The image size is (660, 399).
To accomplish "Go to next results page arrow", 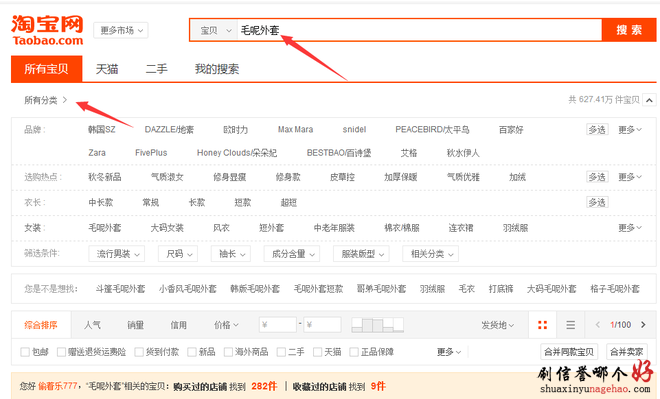I will tap(643, 325).
